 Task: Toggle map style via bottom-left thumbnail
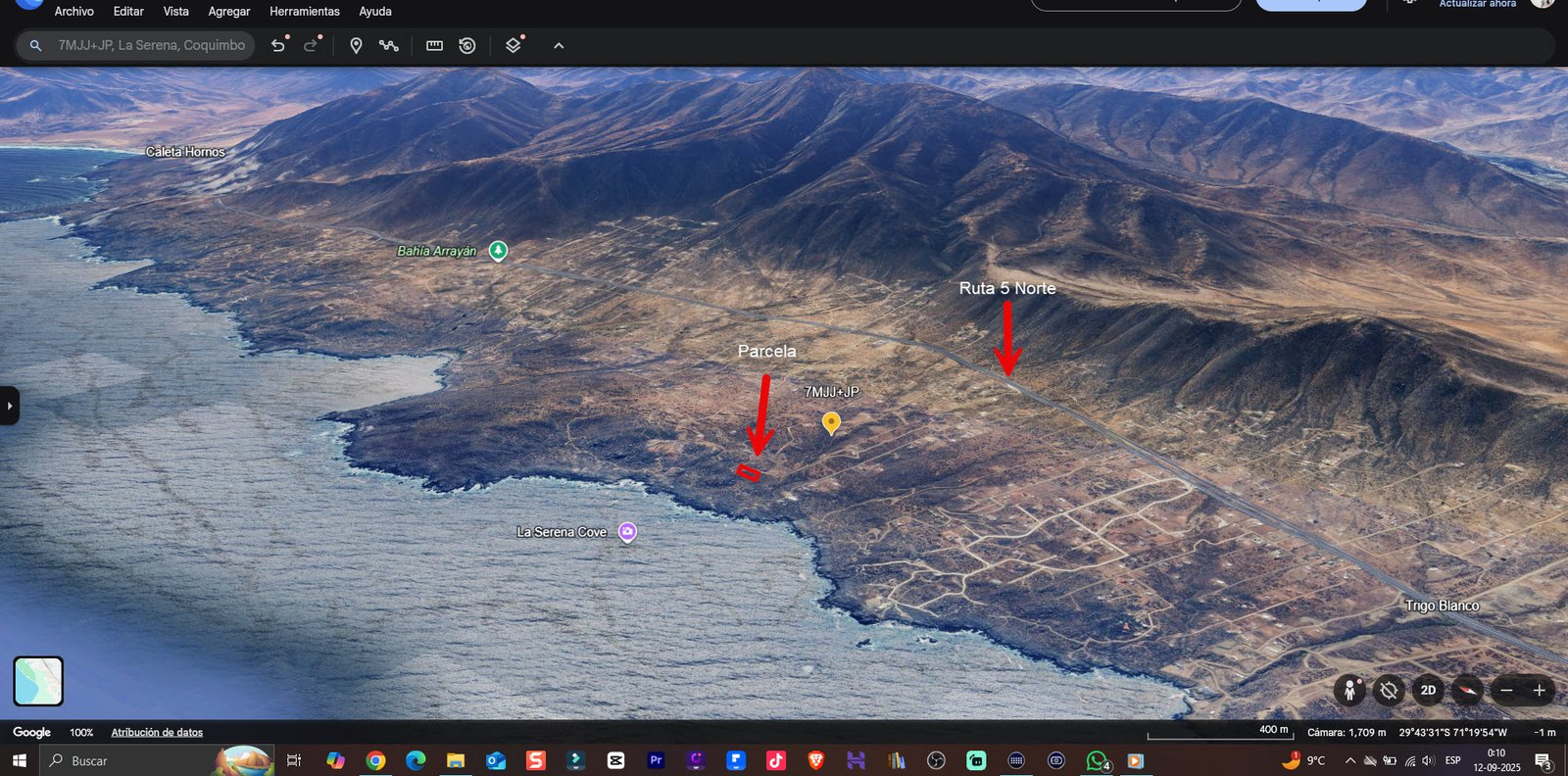point(38,681)
